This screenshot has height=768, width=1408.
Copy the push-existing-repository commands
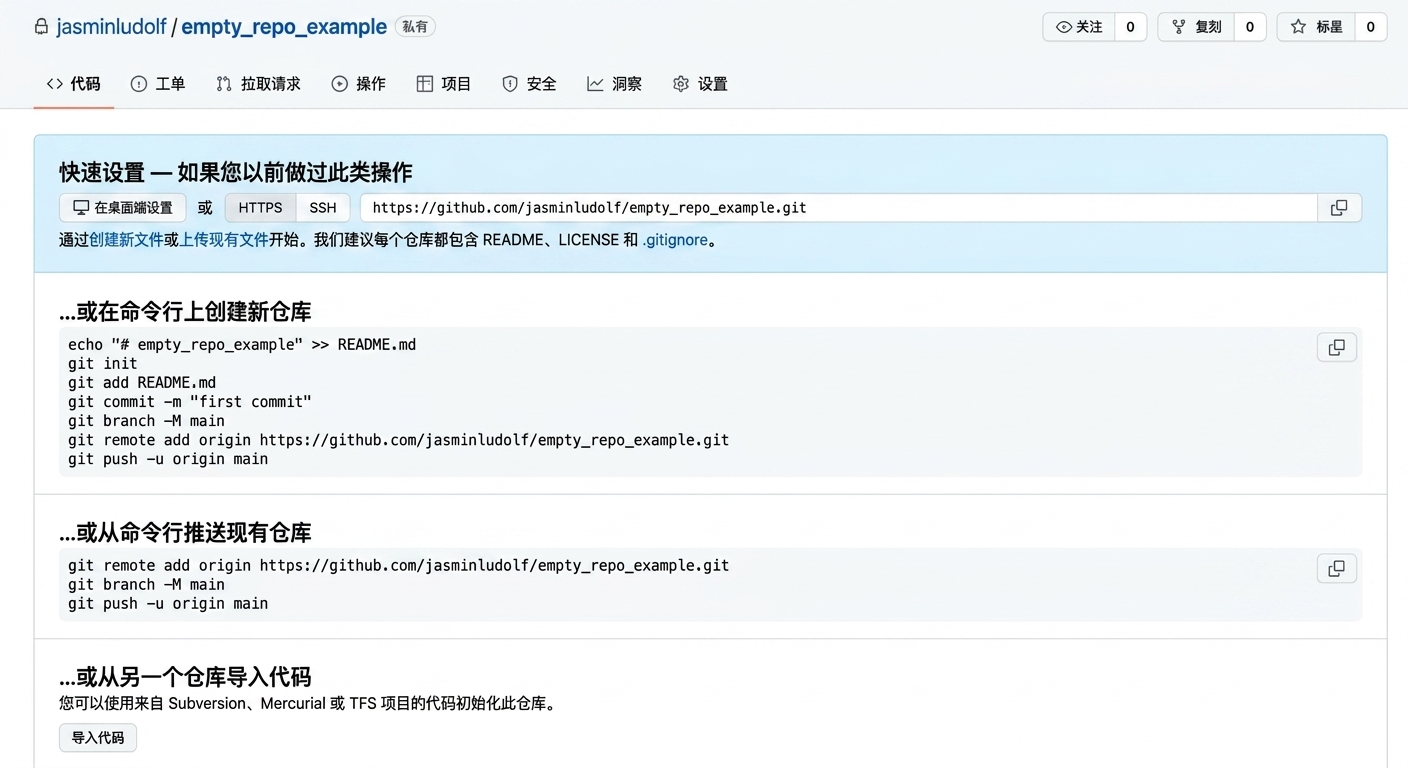[1336, 568]
